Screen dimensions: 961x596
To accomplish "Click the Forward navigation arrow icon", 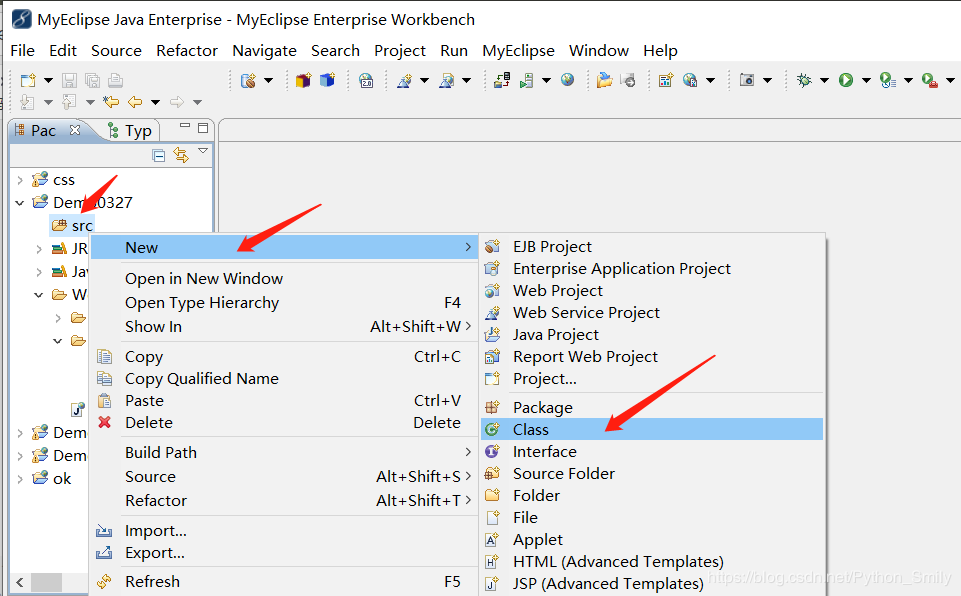I will click(x=176, y=100).
